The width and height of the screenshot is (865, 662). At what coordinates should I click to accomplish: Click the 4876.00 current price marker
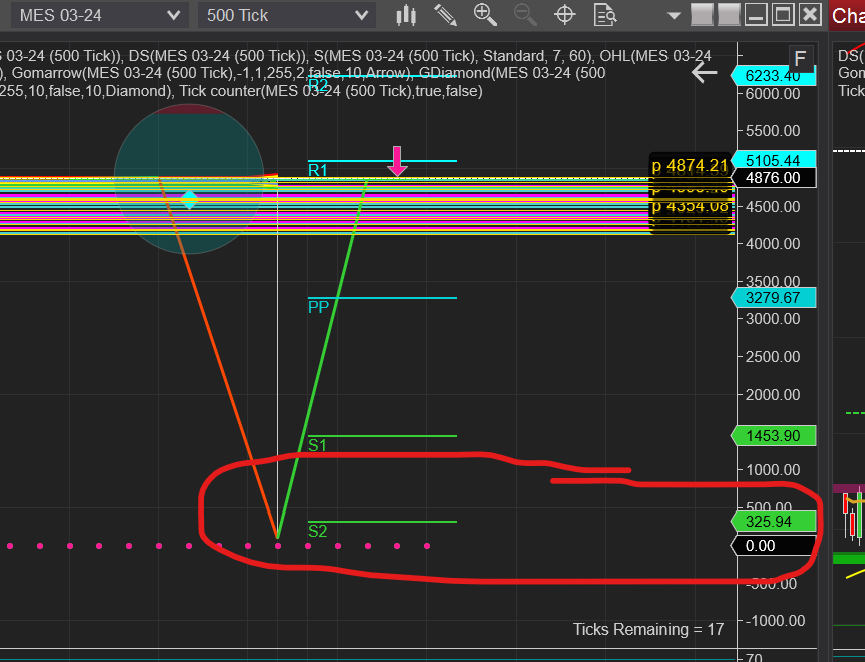coord(773,178)
